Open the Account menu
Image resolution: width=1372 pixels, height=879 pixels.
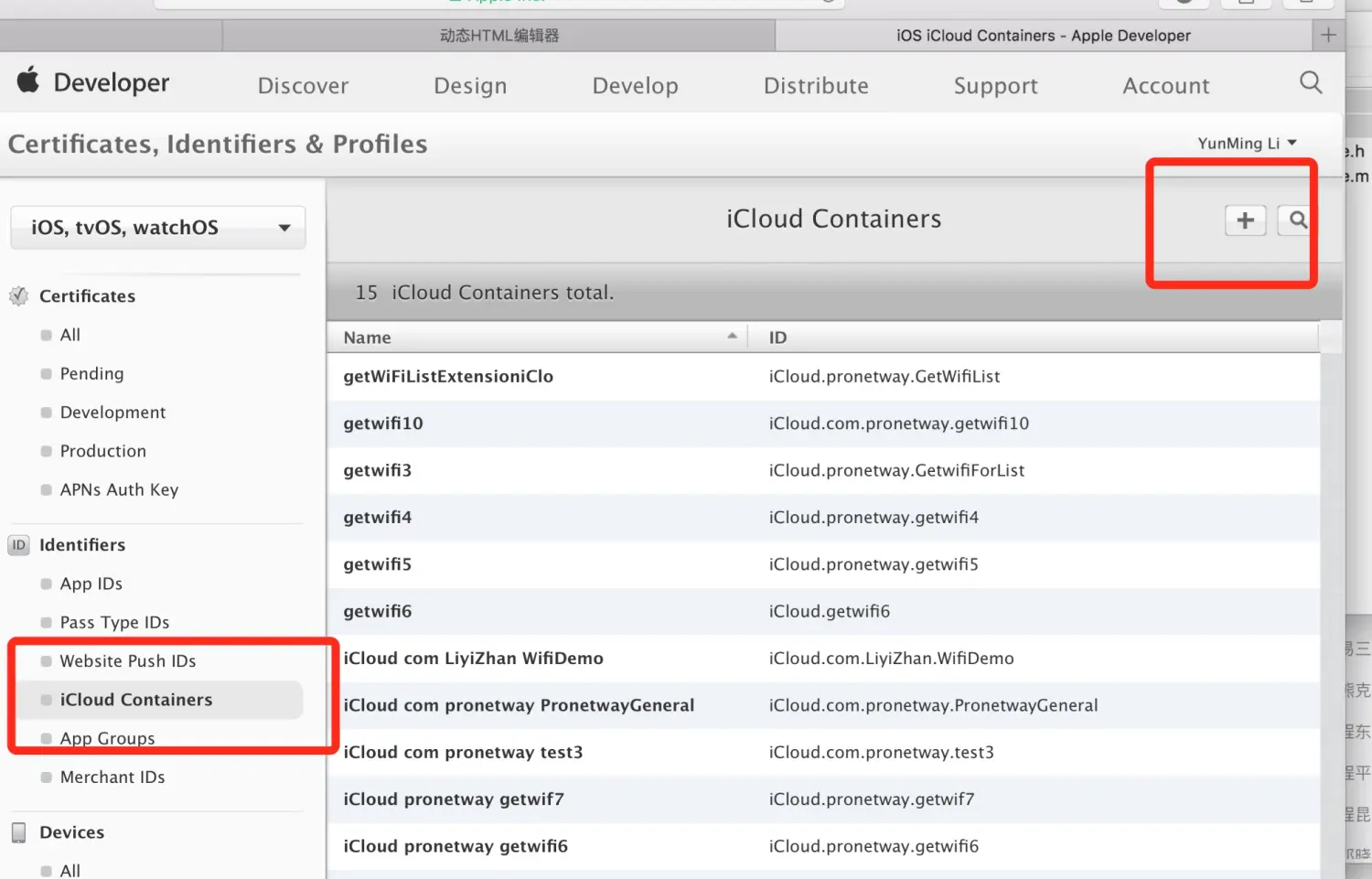[1166, 86]
